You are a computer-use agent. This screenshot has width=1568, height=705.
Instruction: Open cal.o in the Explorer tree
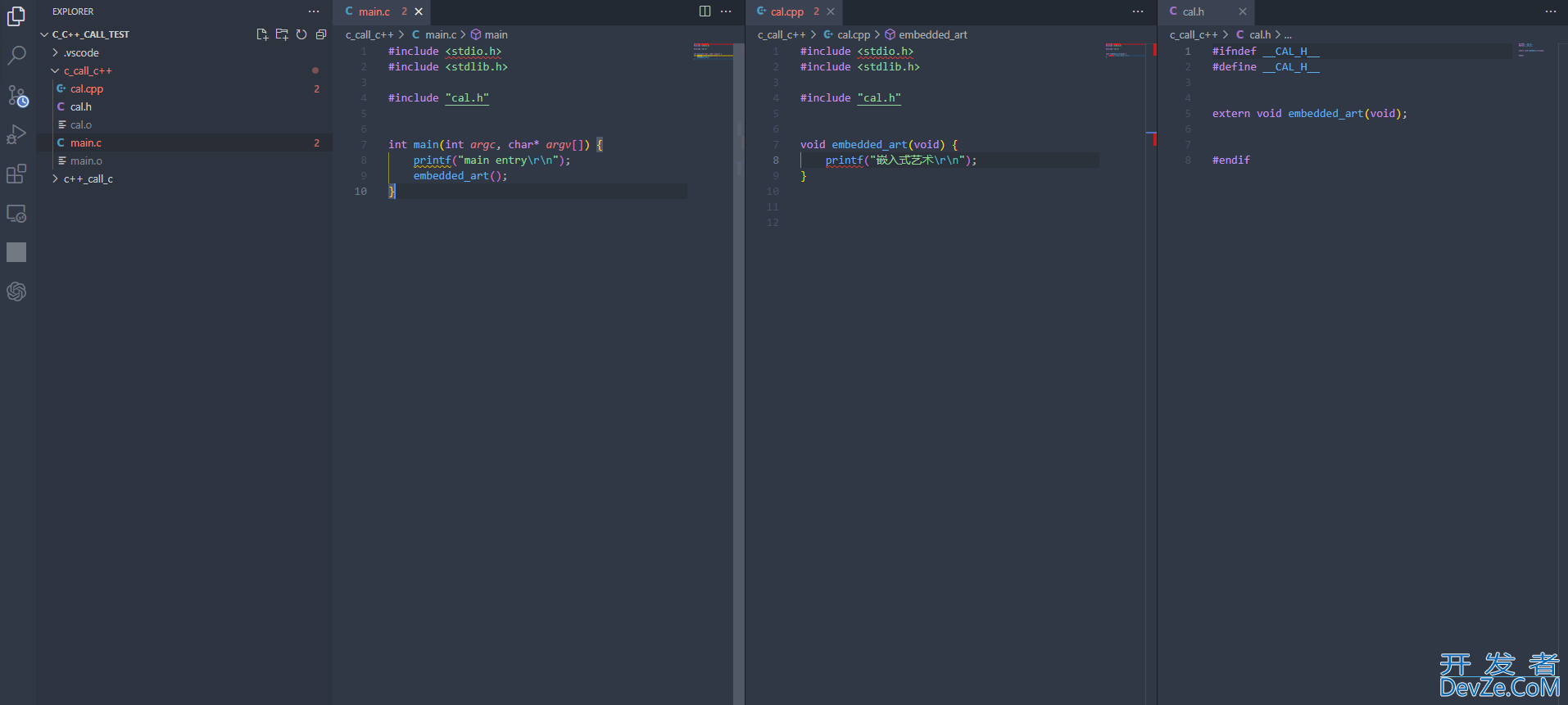pos(184,124)
